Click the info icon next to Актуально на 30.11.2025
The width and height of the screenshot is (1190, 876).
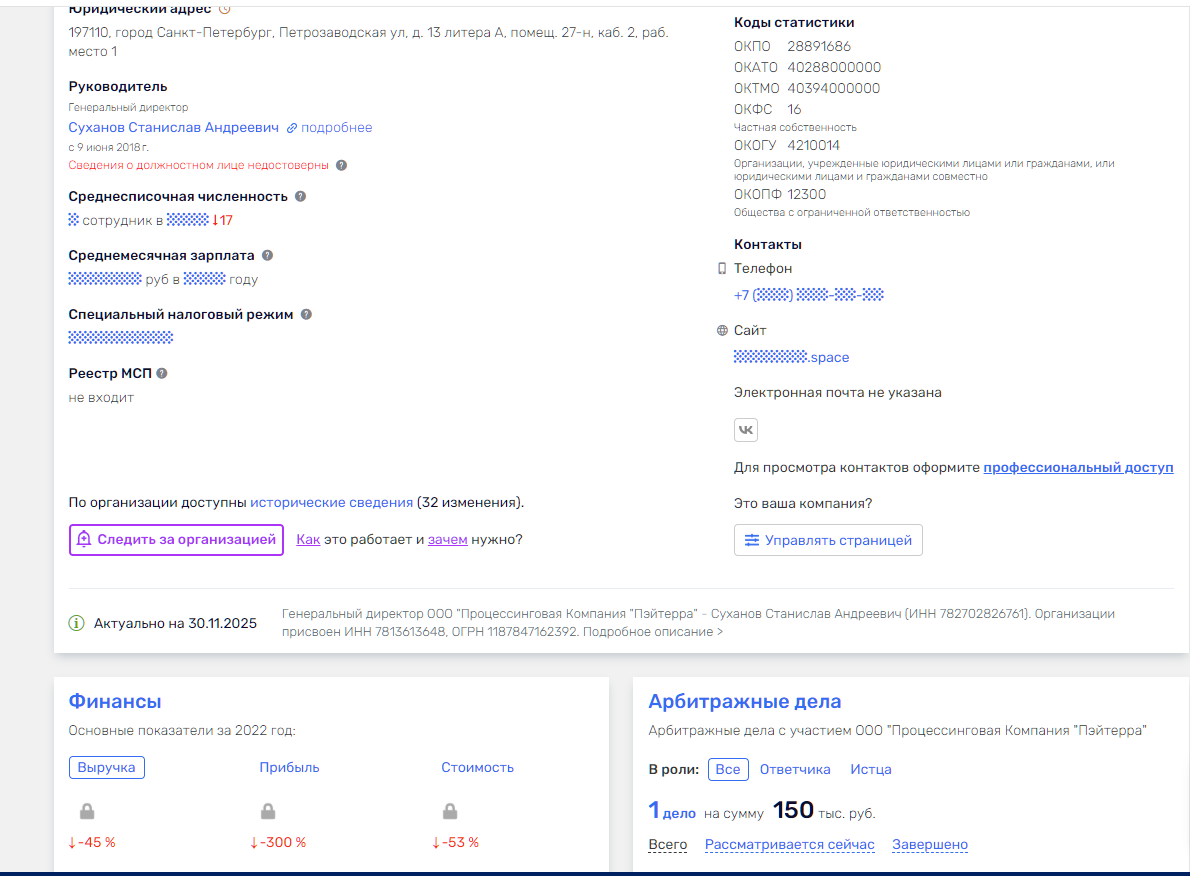[77, 623]
